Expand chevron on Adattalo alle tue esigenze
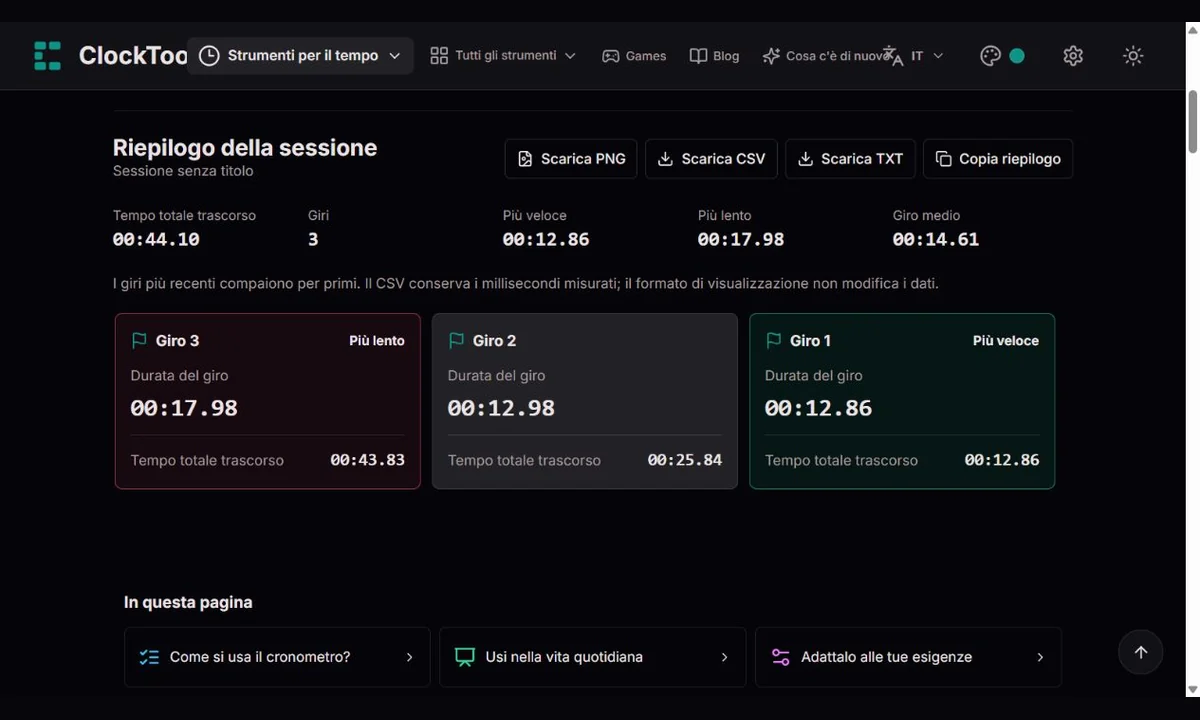The height and width of the screenshot is (720, 1200). coord(1040,657)
